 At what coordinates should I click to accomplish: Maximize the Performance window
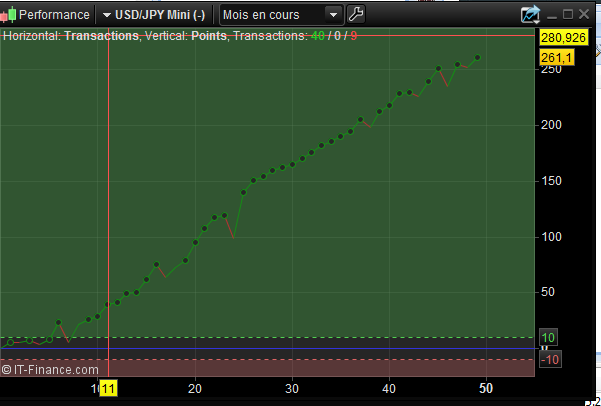point(568,15)
